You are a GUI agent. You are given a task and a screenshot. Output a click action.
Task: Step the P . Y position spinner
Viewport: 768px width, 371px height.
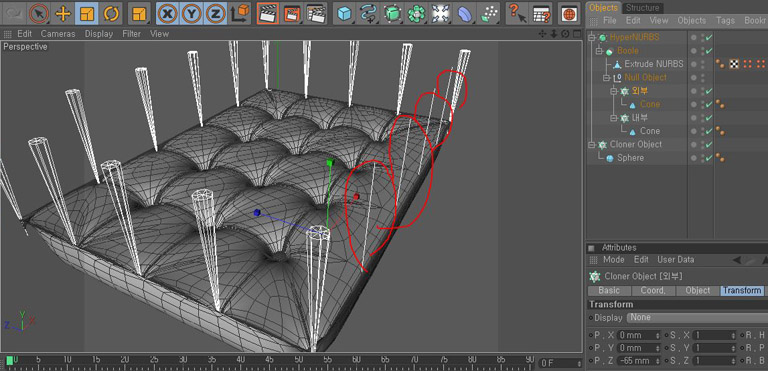[x=657, y=348]
